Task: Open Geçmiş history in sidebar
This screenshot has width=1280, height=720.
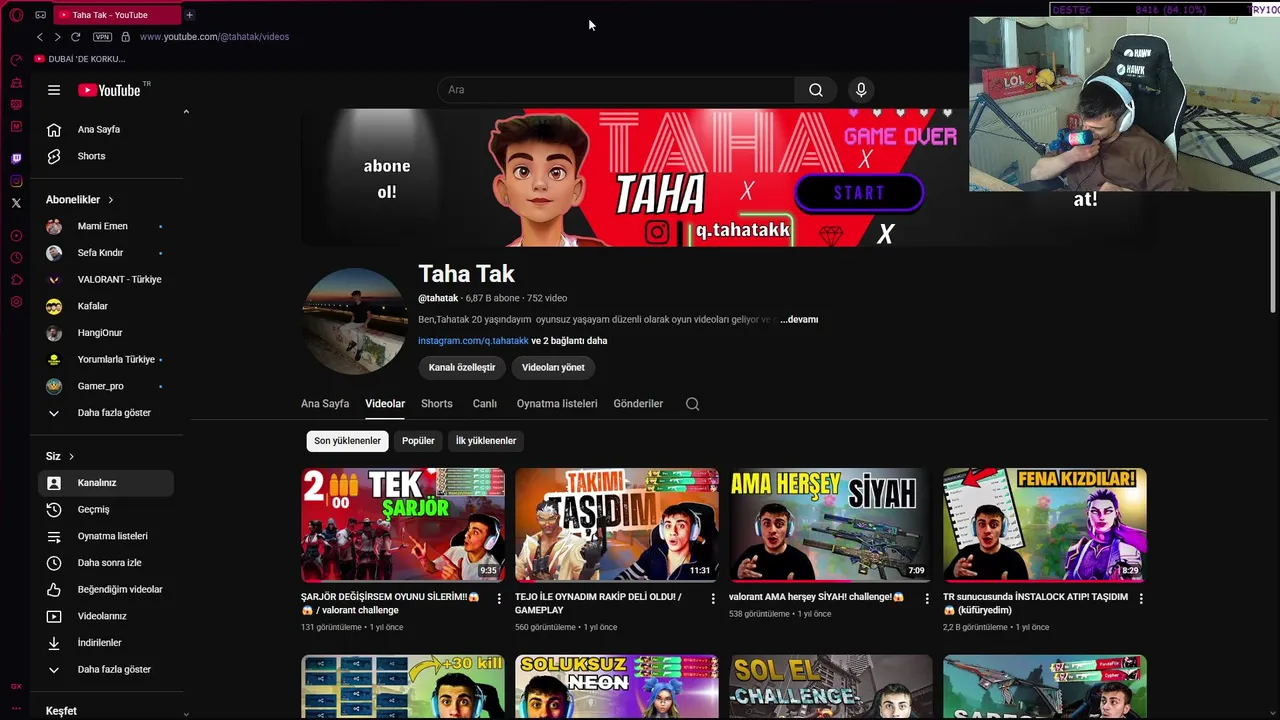Action: click(106, 509)
